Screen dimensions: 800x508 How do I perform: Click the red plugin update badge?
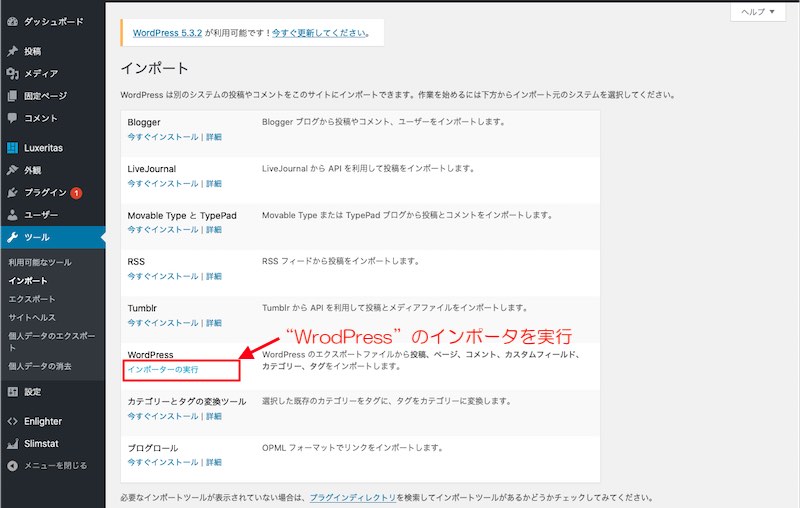point(76,193)
